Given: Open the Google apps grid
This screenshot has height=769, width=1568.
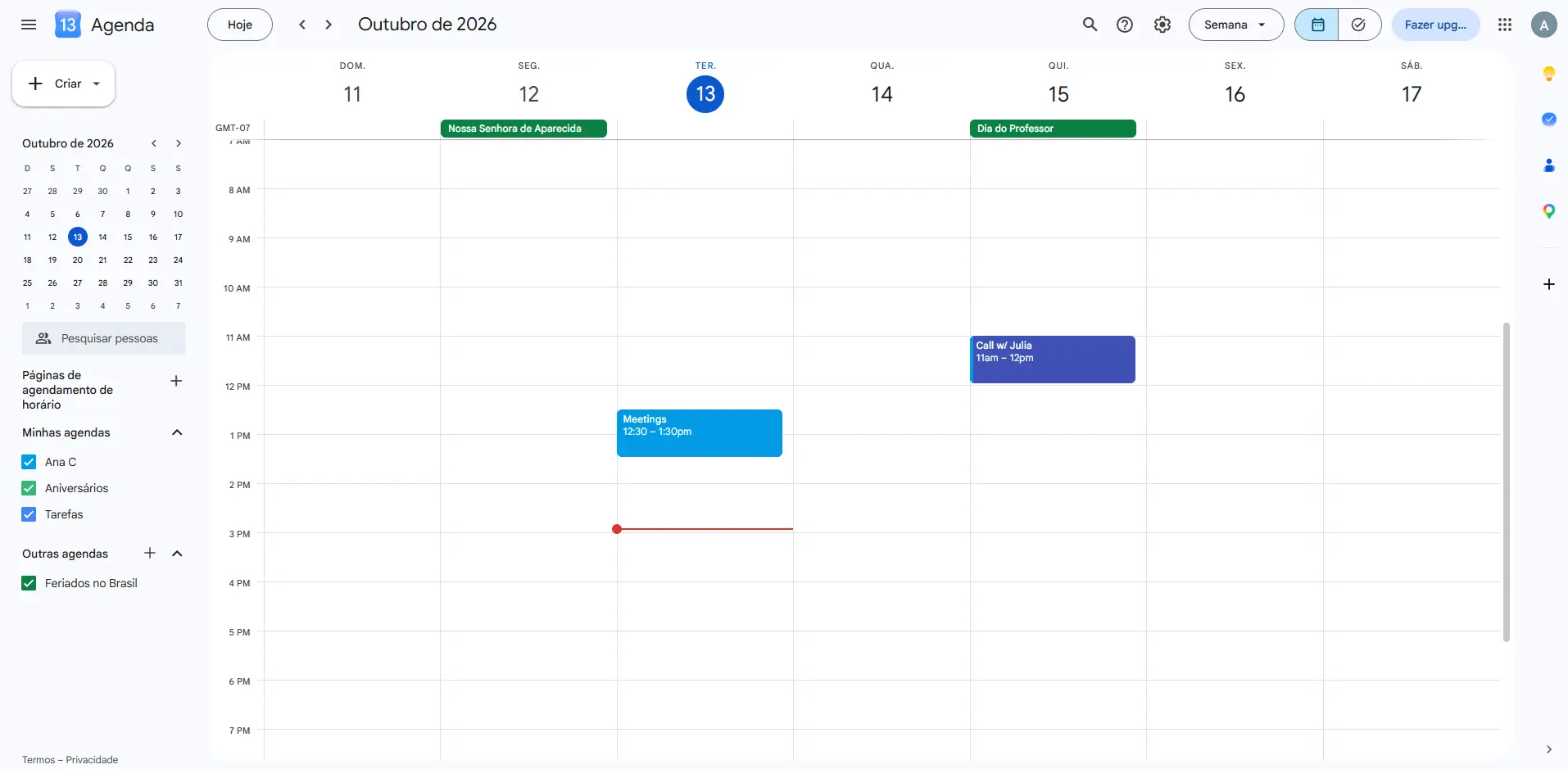Looking at the screenshot, I should click(1505, 25).
